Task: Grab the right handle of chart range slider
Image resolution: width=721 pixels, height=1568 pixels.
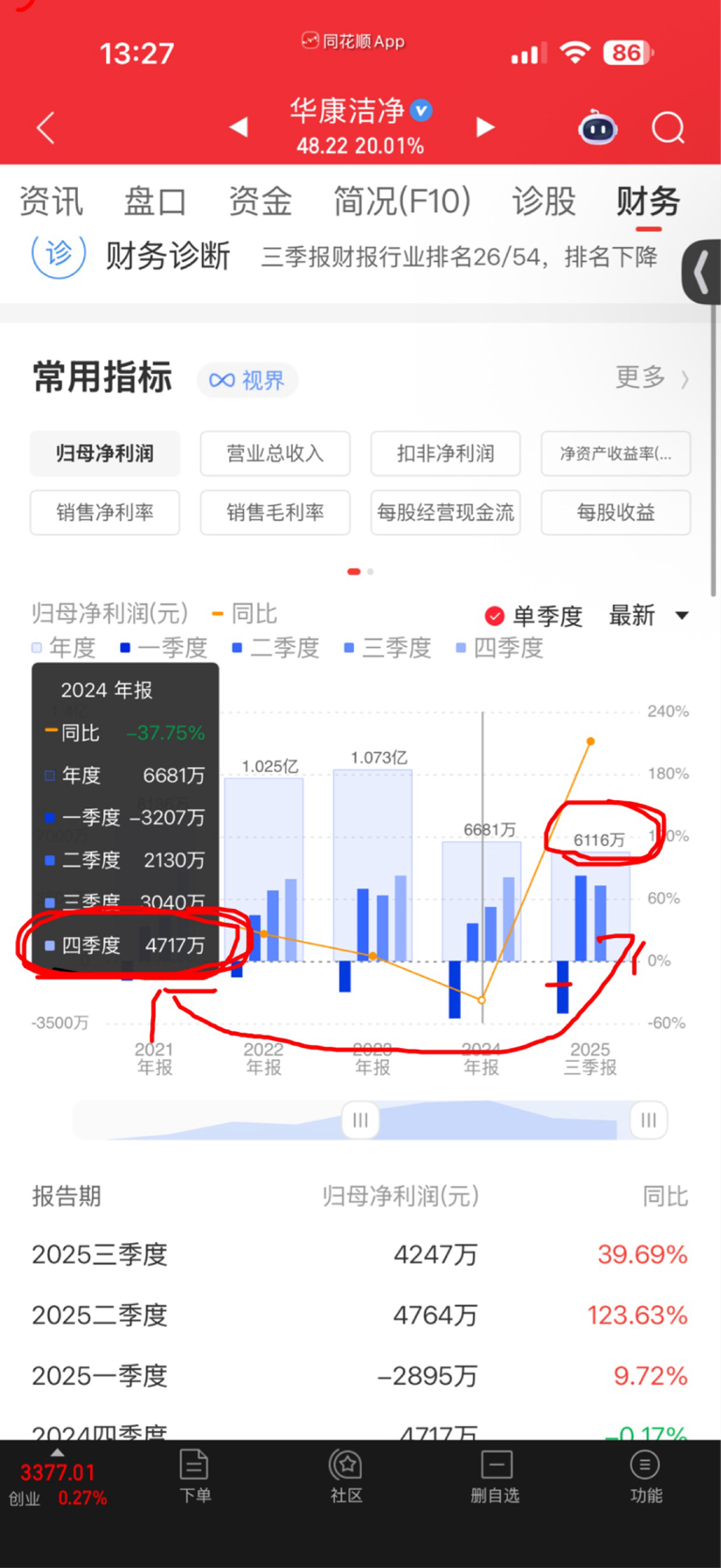Action: [x=649, y=1120]
